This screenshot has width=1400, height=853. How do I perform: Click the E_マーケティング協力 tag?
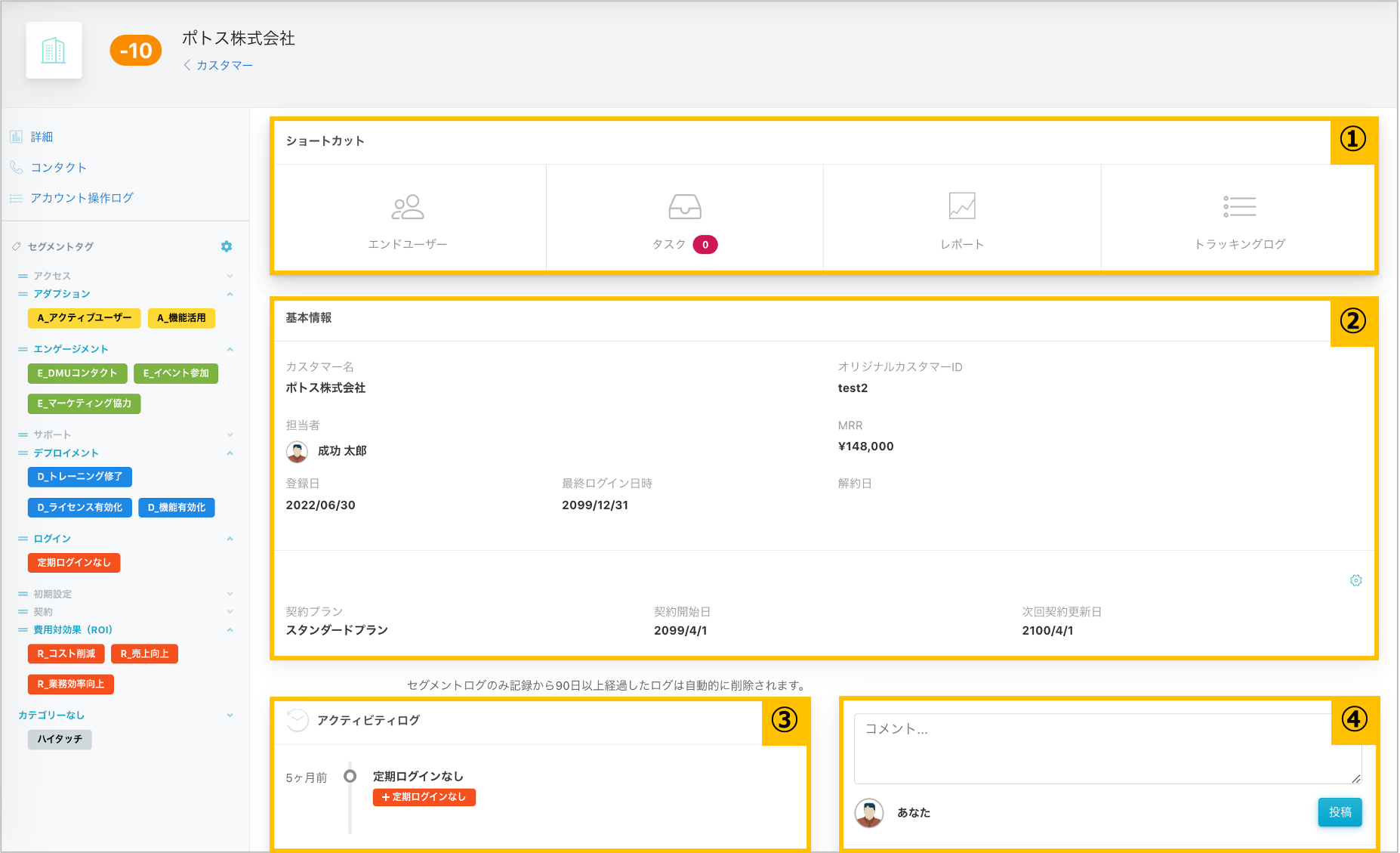(85, 403)
